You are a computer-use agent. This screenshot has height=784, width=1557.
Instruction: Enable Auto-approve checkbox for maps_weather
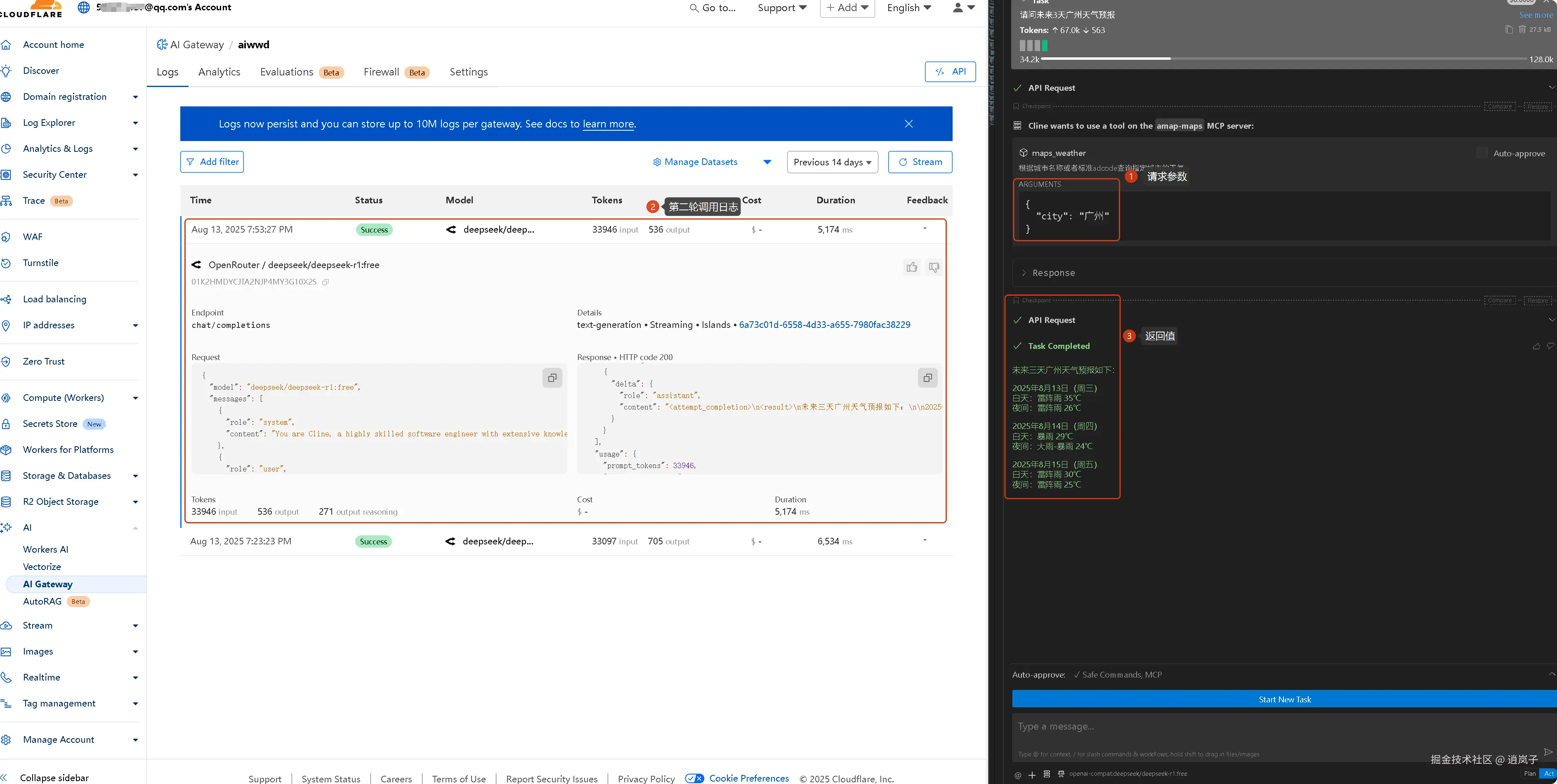coord(1482,153)
